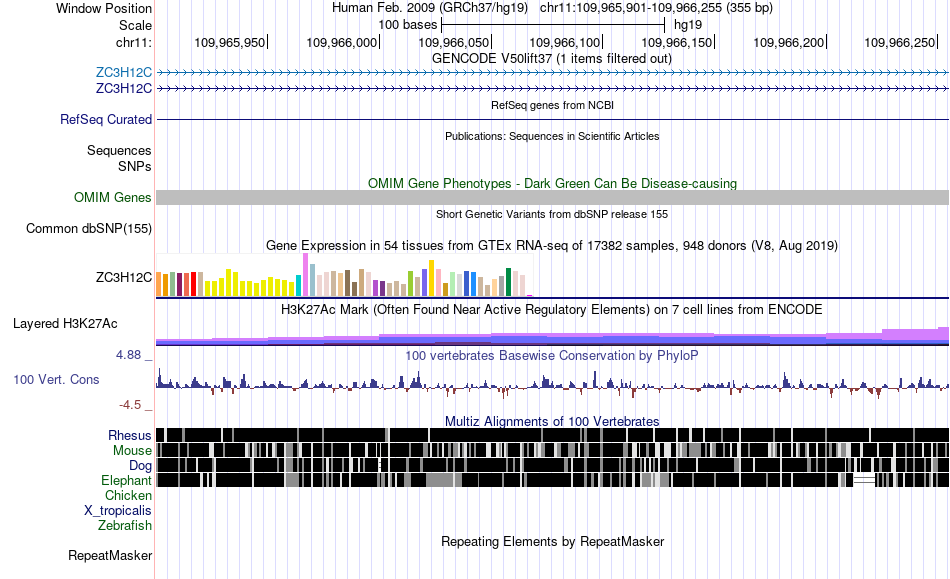Image resolution: width=950 pixels, height=579 pixels.
Task: Click the Elephant alignment block row
Action: point(553,480)
